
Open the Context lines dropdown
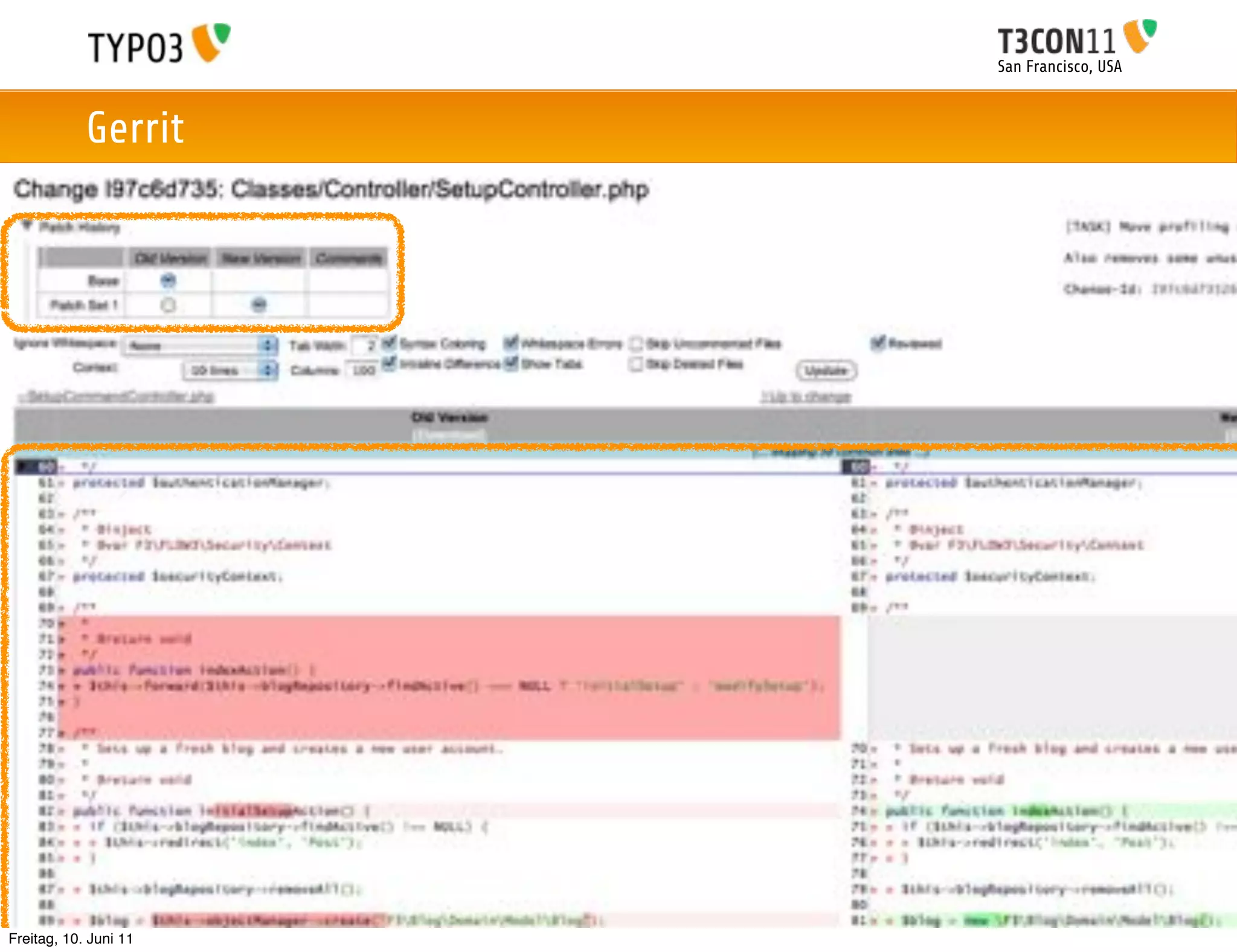[x=230, y=370]
